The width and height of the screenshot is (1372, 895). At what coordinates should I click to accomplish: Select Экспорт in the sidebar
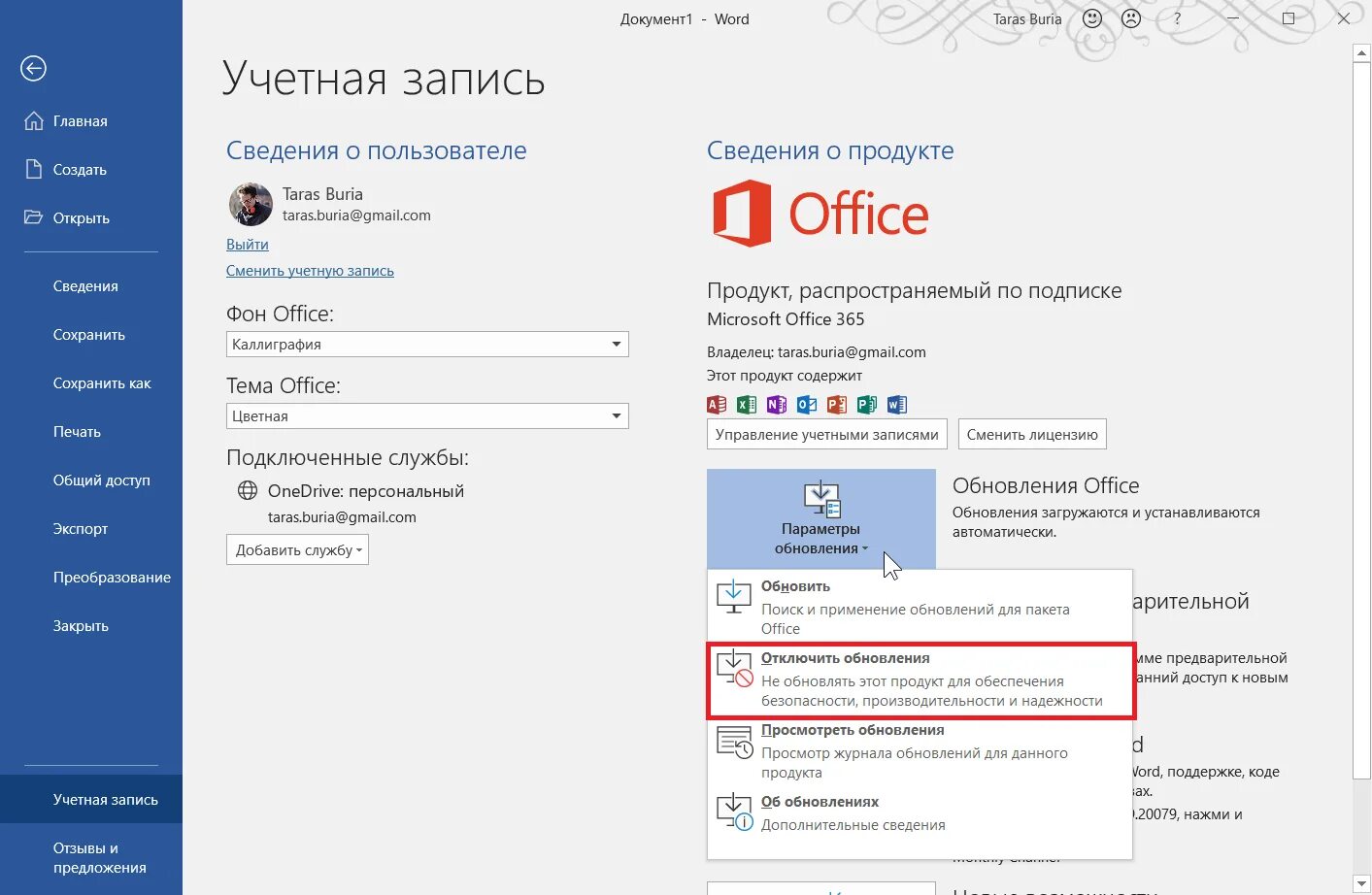click(91, 528)
